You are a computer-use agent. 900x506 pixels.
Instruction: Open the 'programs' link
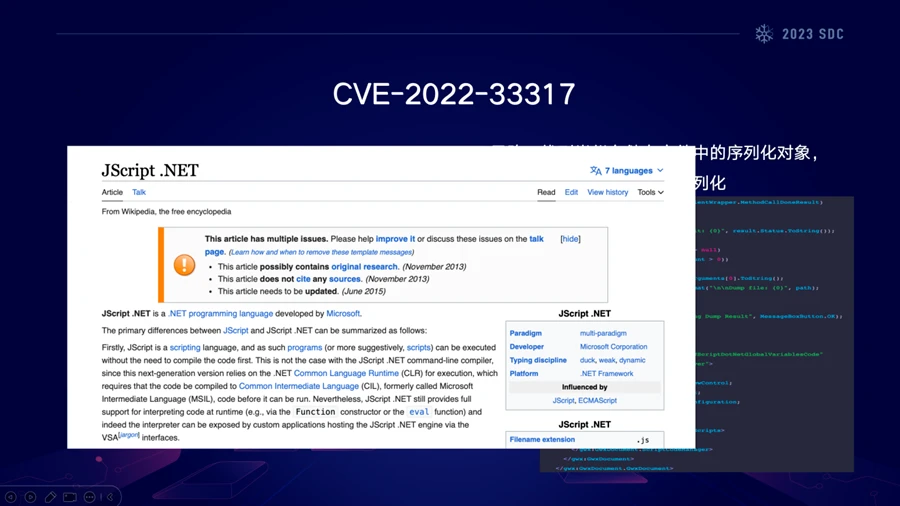304,348
